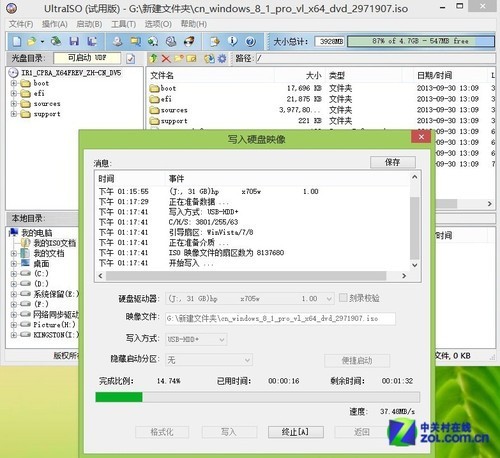Click the 可启动 UDF boot type field

pyautogui.click(x=87, y=58)
